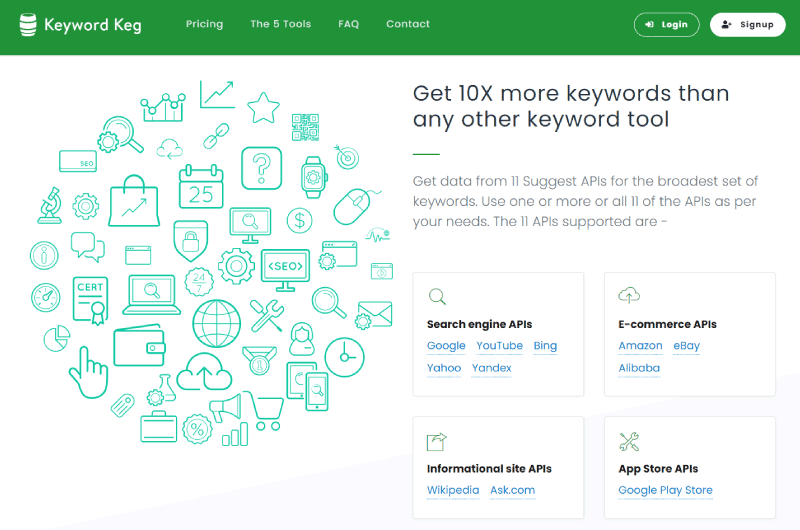The image size is (800, 530).
Task: Go to the FAQ page
Action: (x=348, y=24)
